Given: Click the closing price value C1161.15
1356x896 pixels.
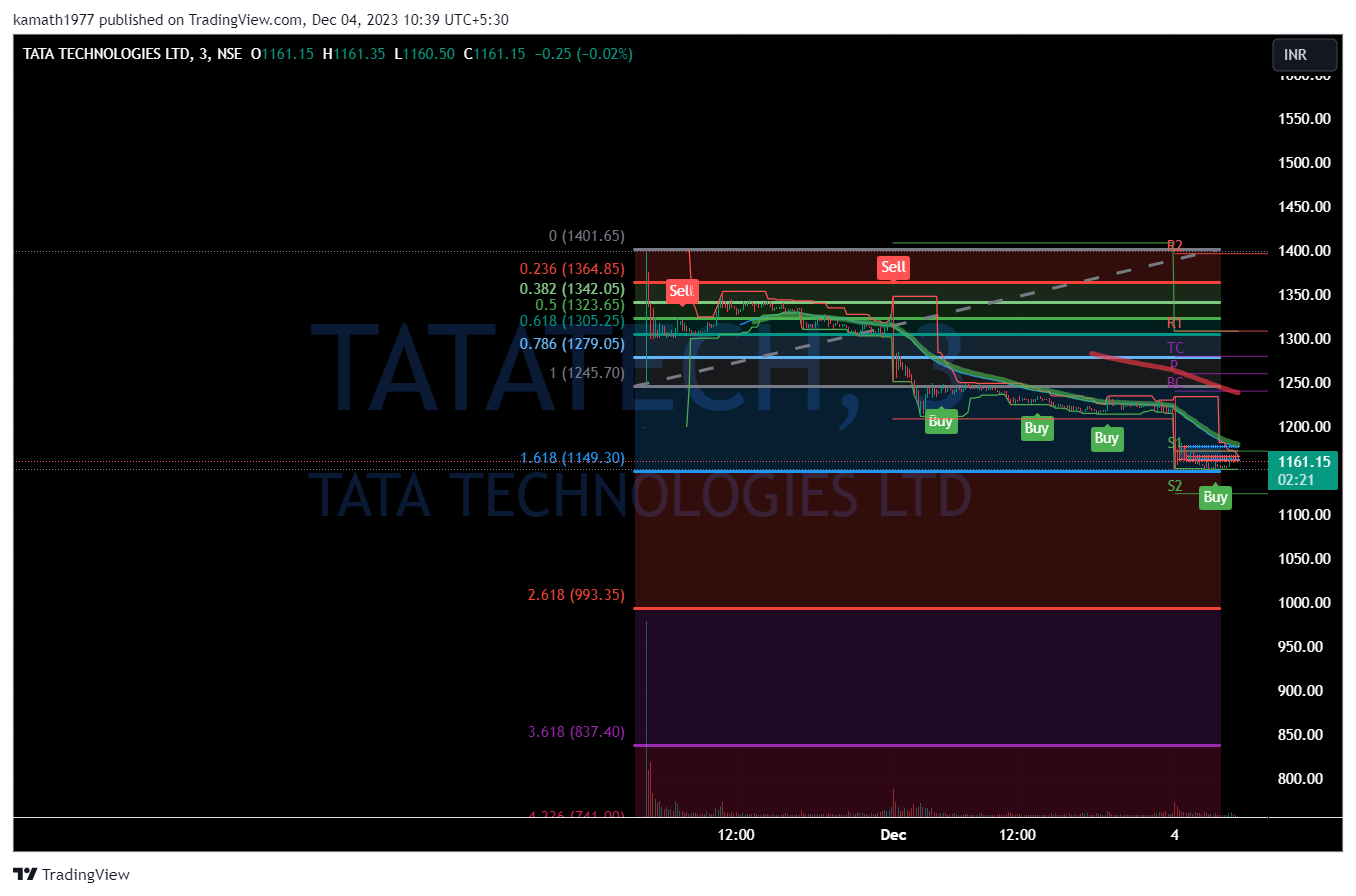Looking at the screenshot, I should [x=496, y=54].
